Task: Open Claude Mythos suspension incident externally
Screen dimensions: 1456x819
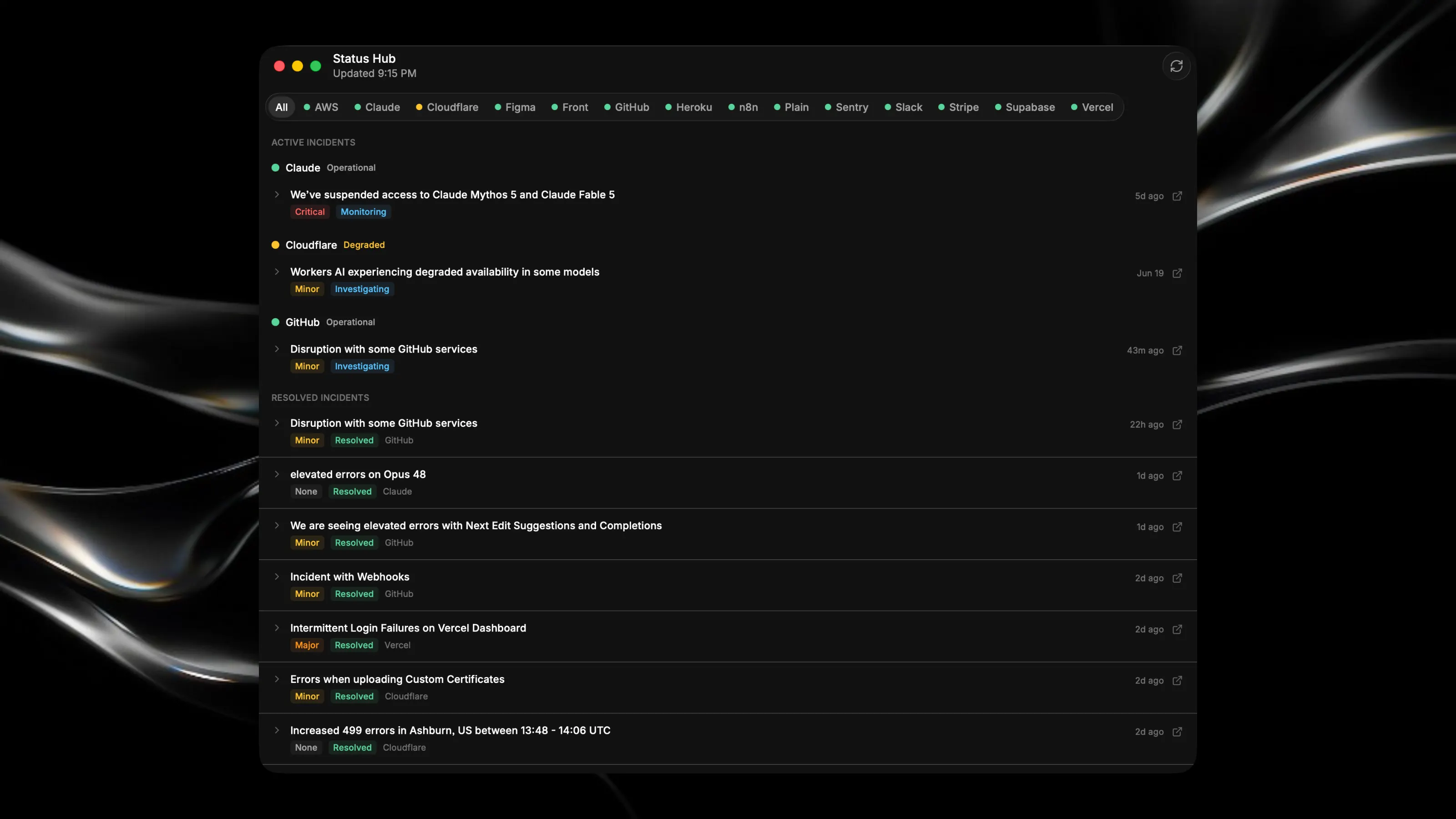Action: coord(1177,196)
